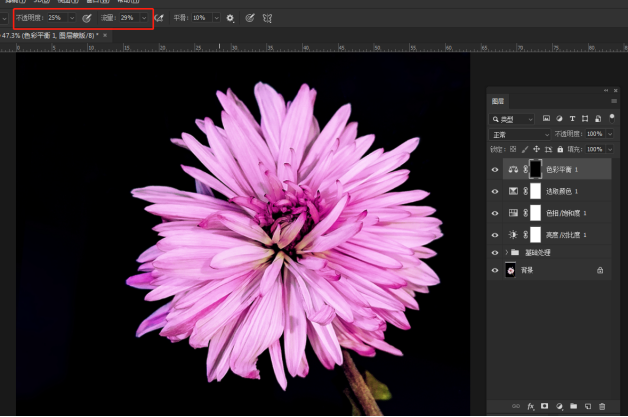Viewport: 628px width, 417px height.
Task: Collapse Layers panel with double arrows
Action: click(x=606, y=91)
